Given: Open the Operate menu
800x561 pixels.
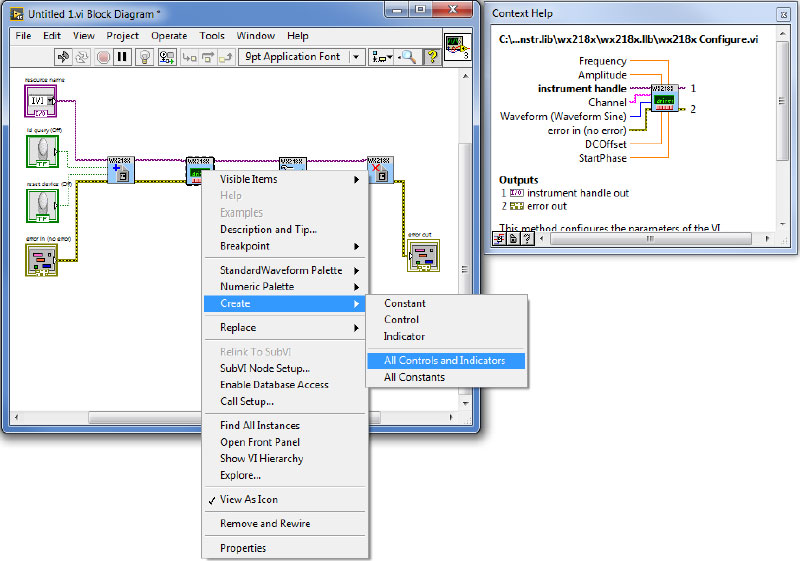Looking at the screenshot, I should (169, 36).
